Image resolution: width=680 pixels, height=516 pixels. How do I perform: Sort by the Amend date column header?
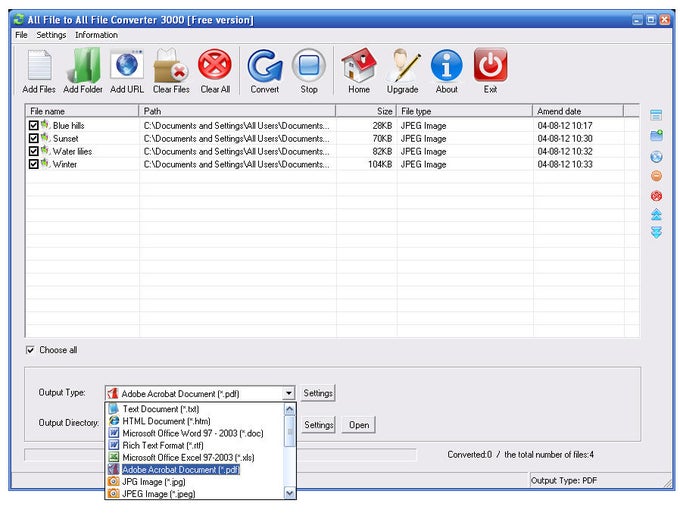click(578, 111)
